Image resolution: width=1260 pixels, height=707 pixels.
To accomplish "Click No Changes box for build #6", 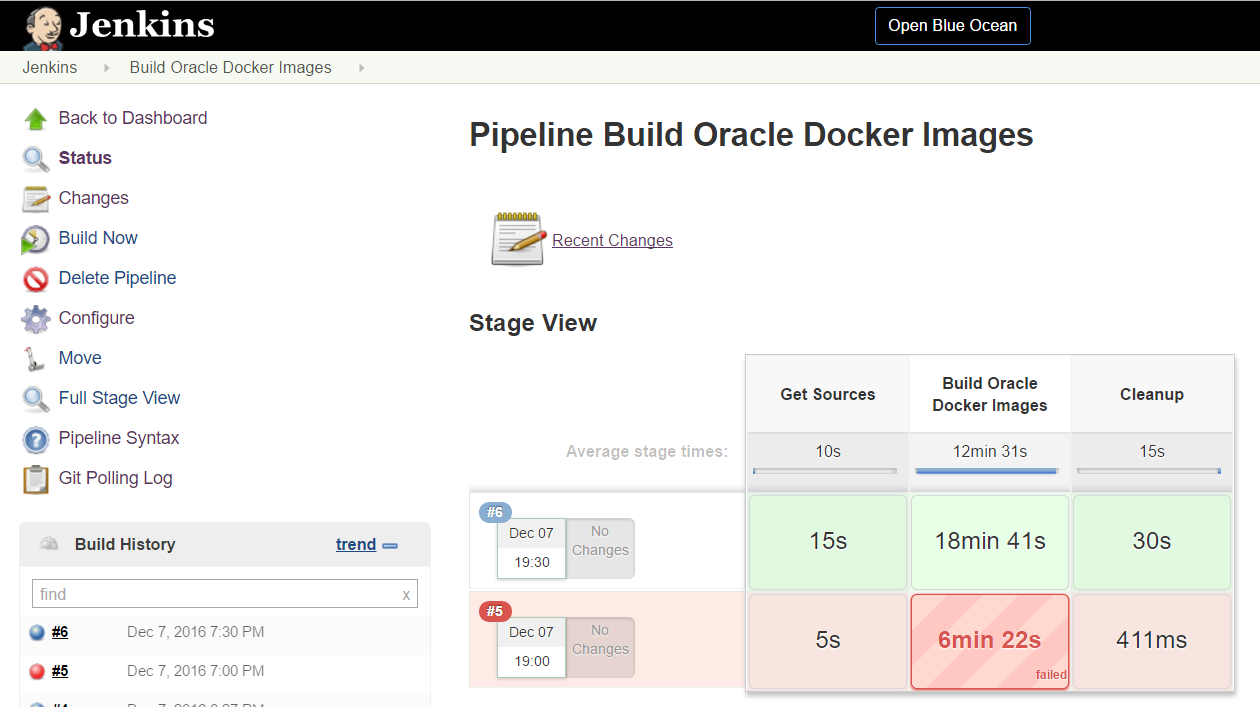I will click(x=600, y=548).
